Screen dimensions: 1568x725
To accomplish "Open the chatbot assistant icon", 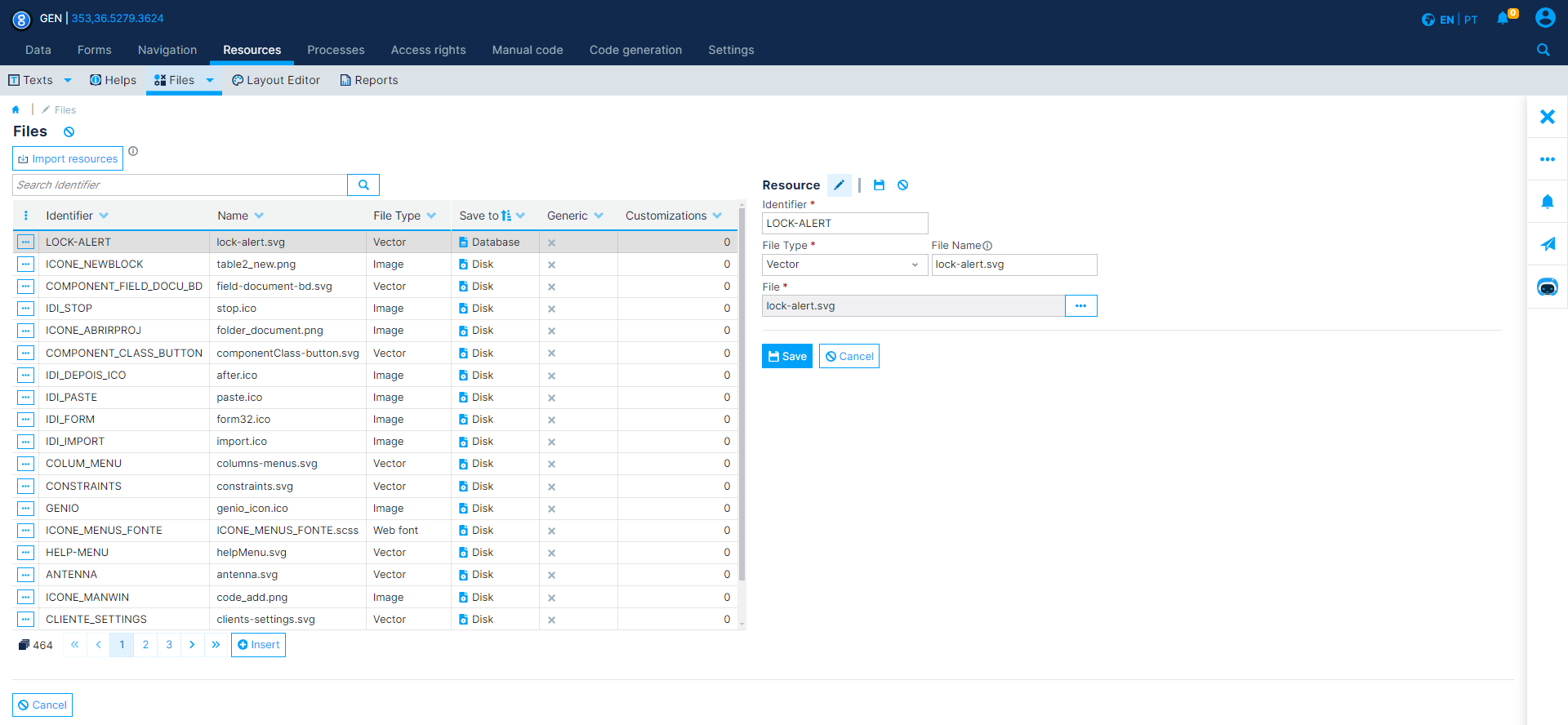I will pos(1548,287).
